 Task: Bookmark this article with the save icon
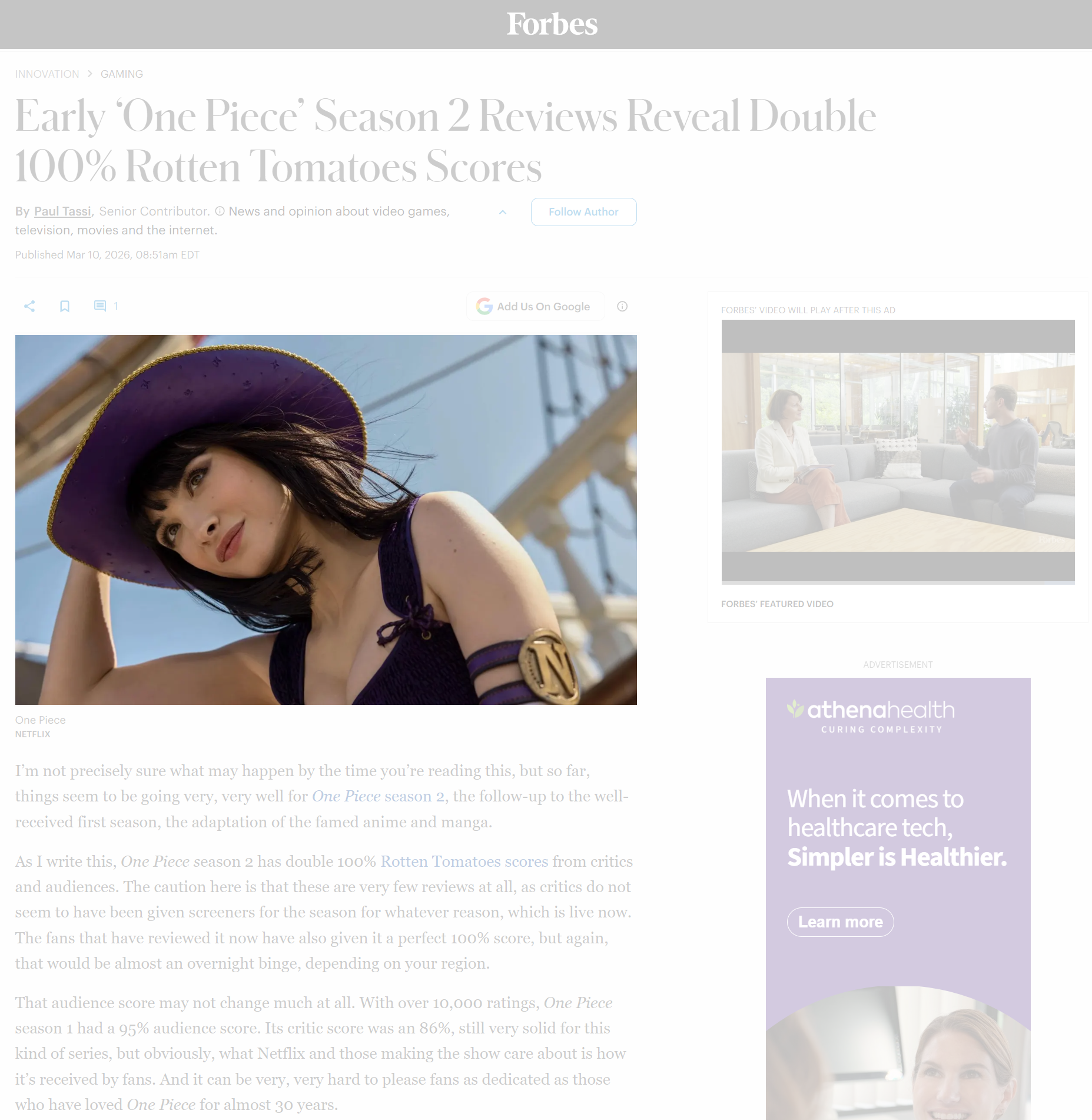click(x=65, y=306)
